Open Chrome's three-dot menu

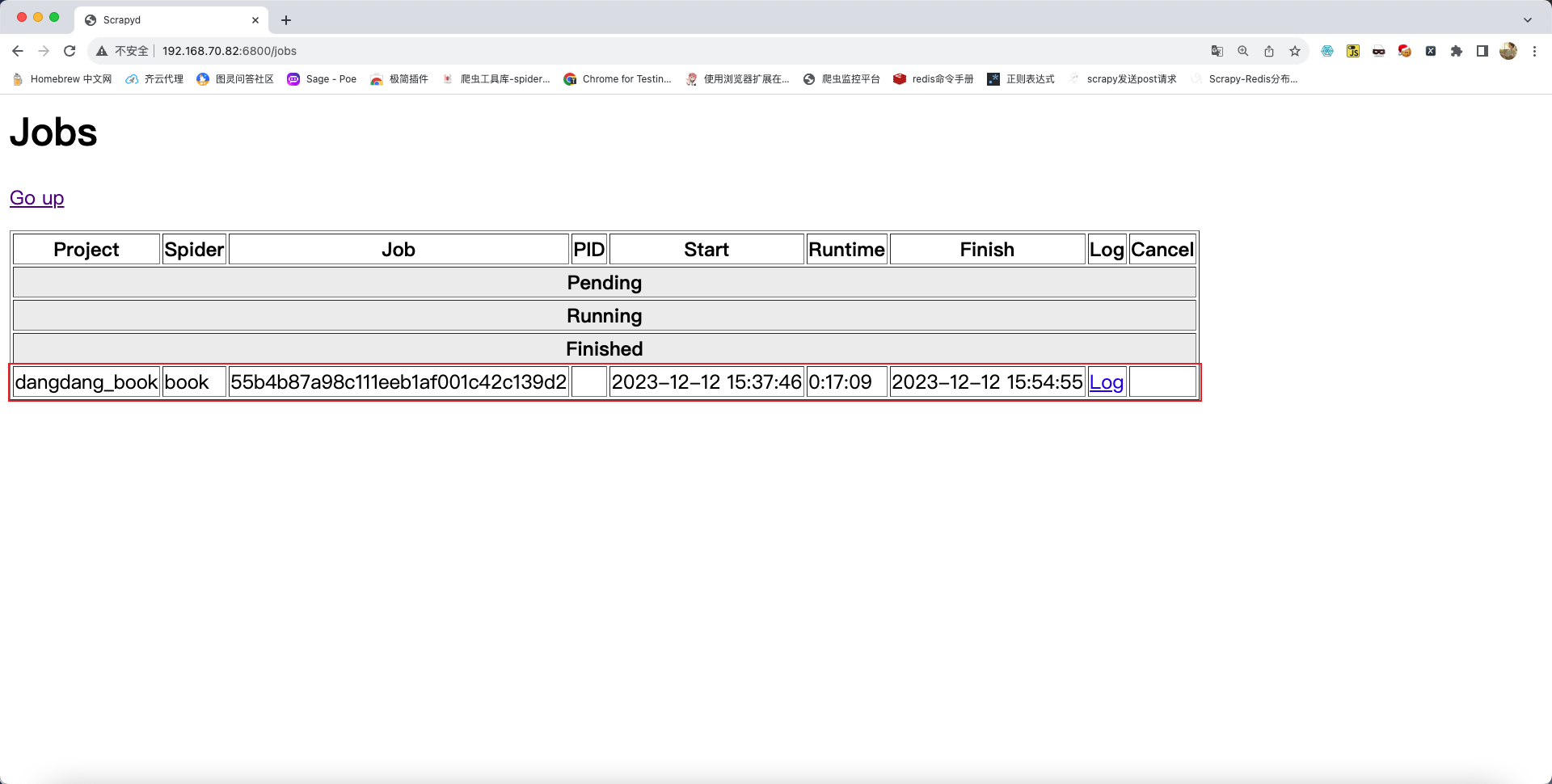(x=1534, y=51)
